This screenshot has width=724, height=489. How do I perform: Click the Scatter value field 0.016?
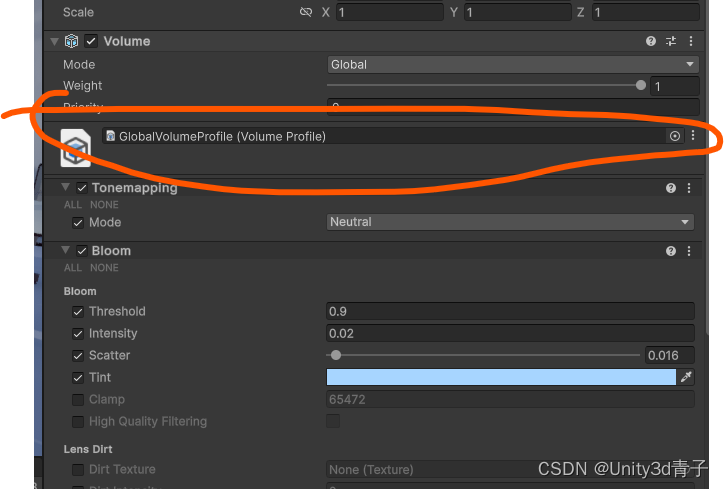pyautogui.click(x=670, y=355)
